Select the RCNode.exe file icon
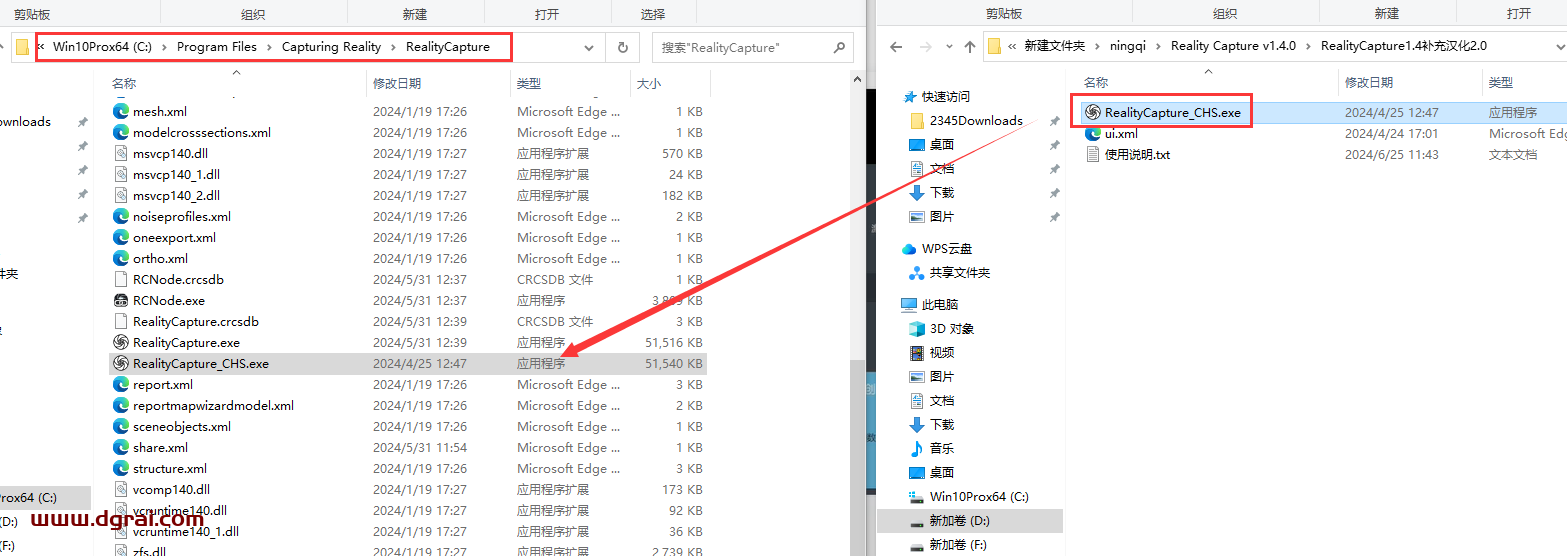1567x556 pixels. click(x=121, y=301)
